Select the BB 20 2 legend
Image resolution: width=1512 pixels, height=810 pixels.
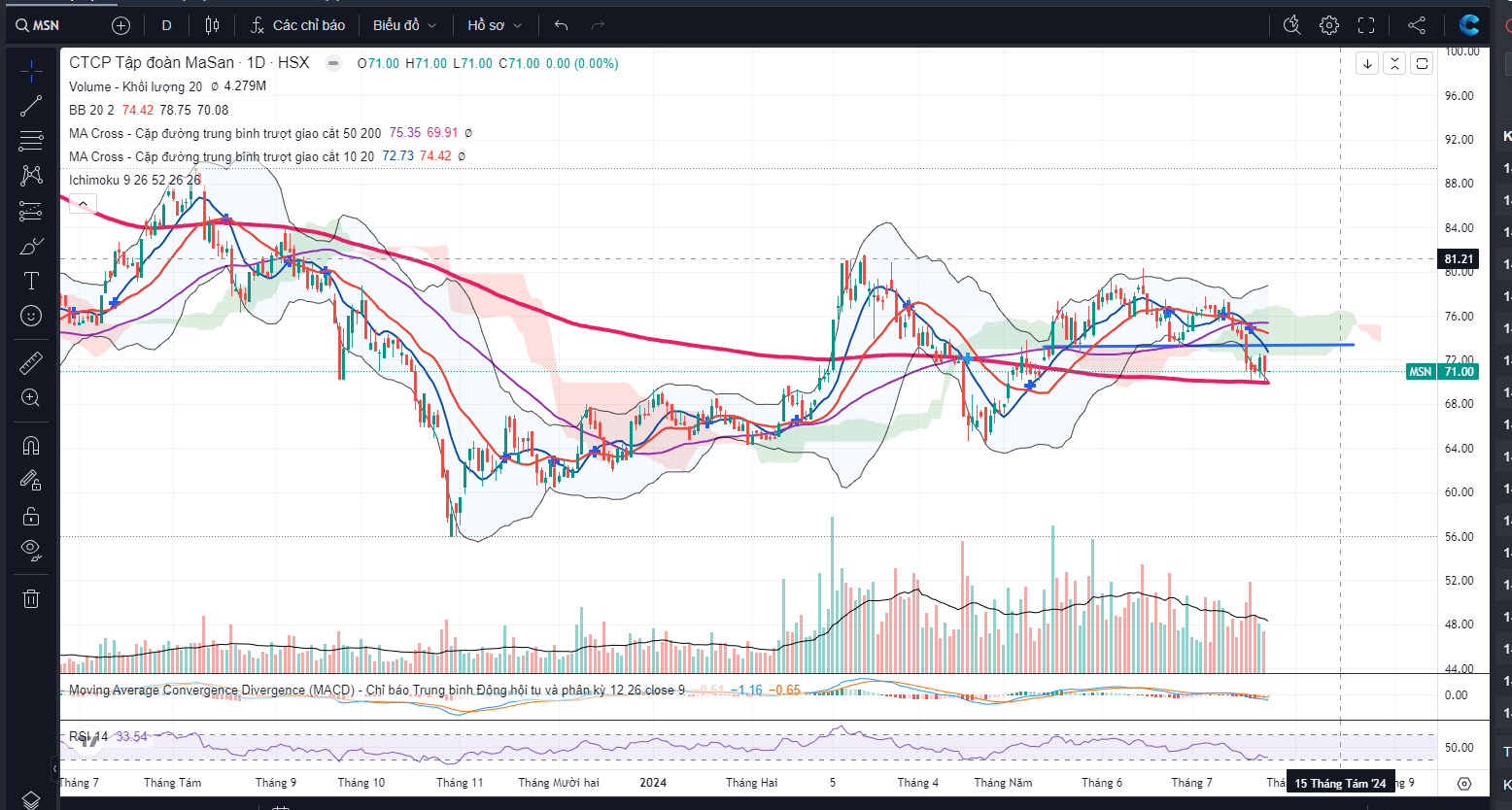pyautogui.click(x=91, y=110)
